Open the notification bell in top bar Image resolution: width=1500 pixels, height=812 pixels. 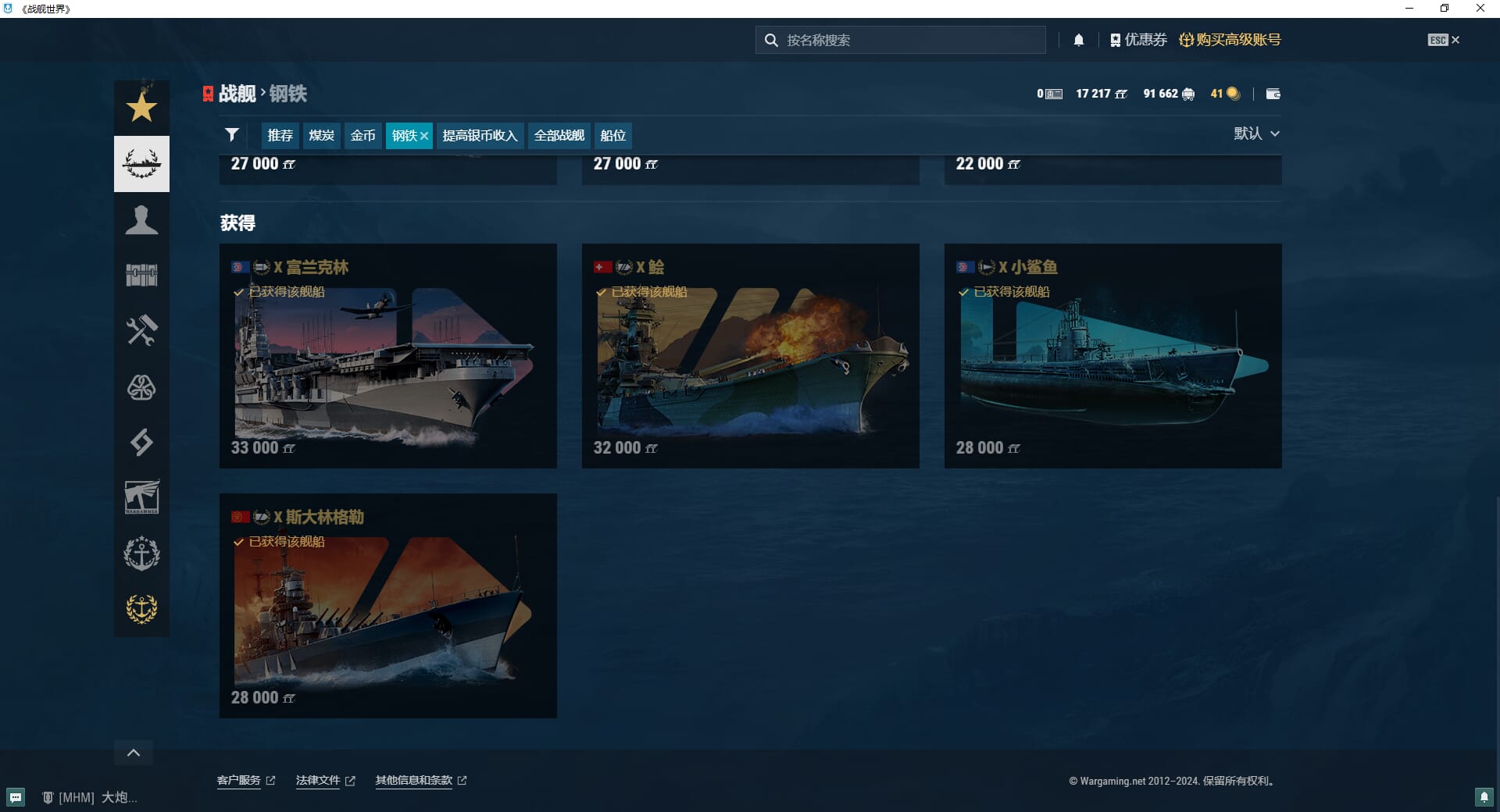pyautogui.click(x=1078, y=40)
